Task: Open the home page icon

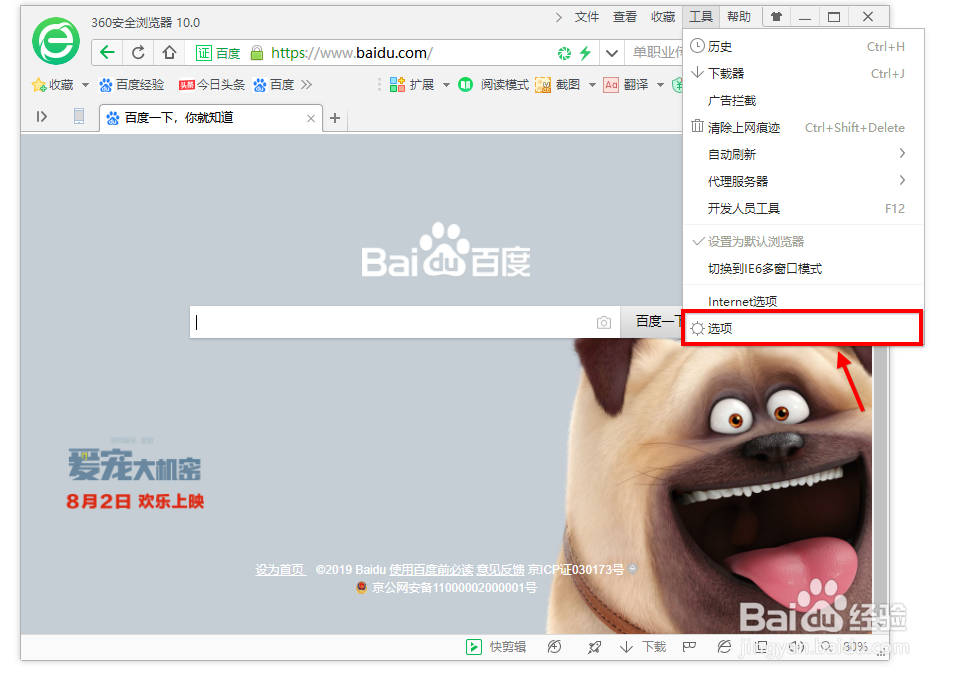Action: coord(169,53)
